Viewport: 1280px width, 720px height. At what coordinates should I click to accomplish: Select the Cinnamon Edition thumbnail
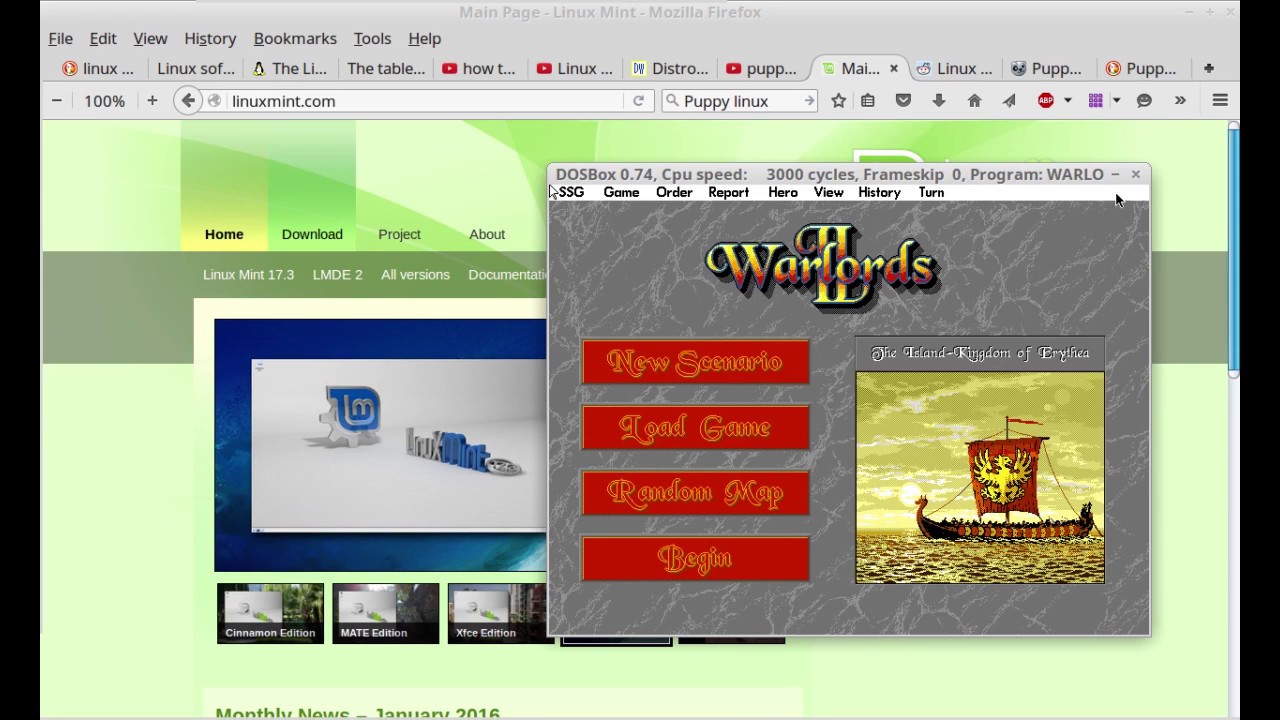point(270,613)
